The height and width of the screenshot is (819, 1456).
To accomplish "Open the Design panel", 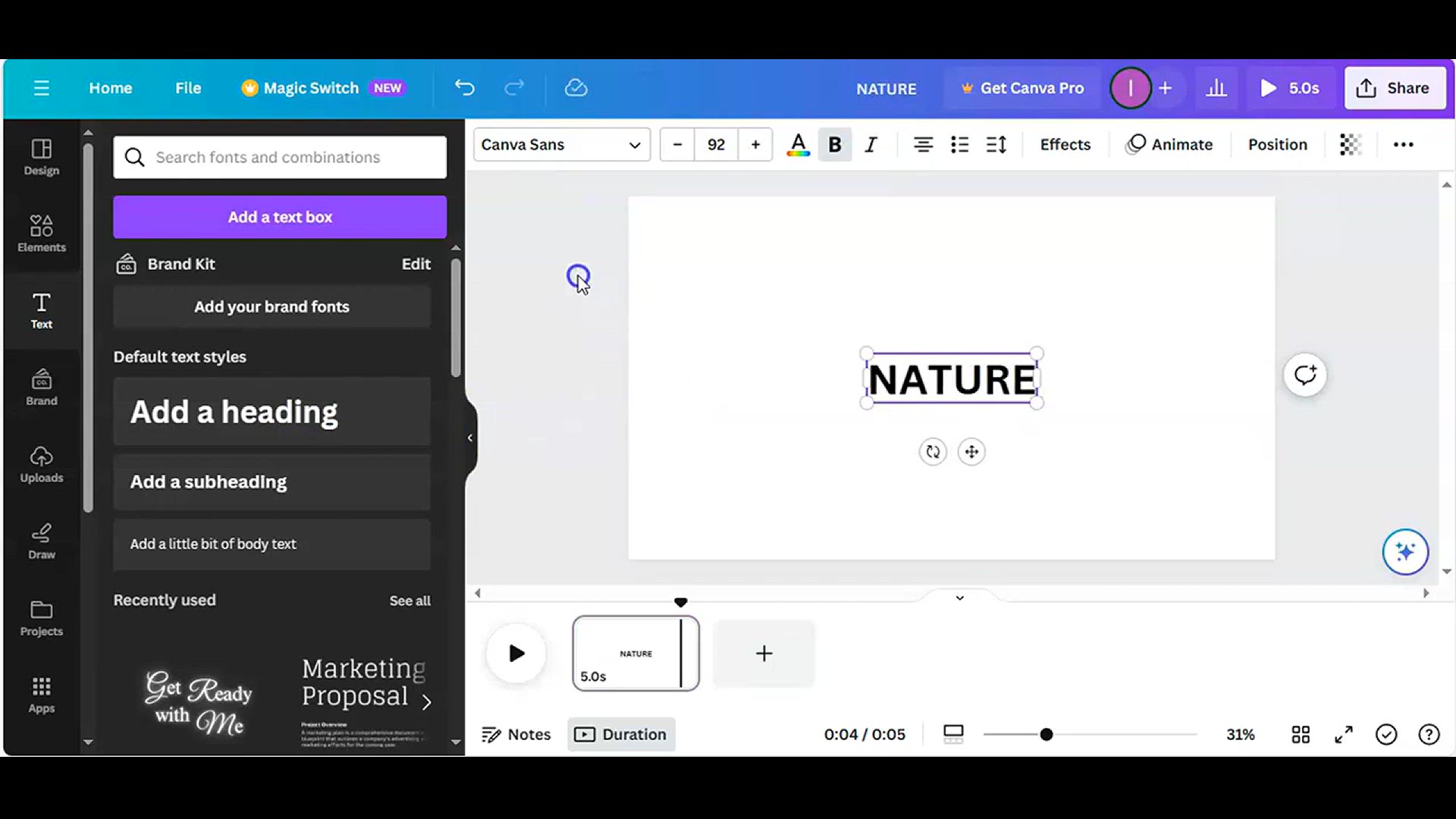I will [x=42, y=157].
